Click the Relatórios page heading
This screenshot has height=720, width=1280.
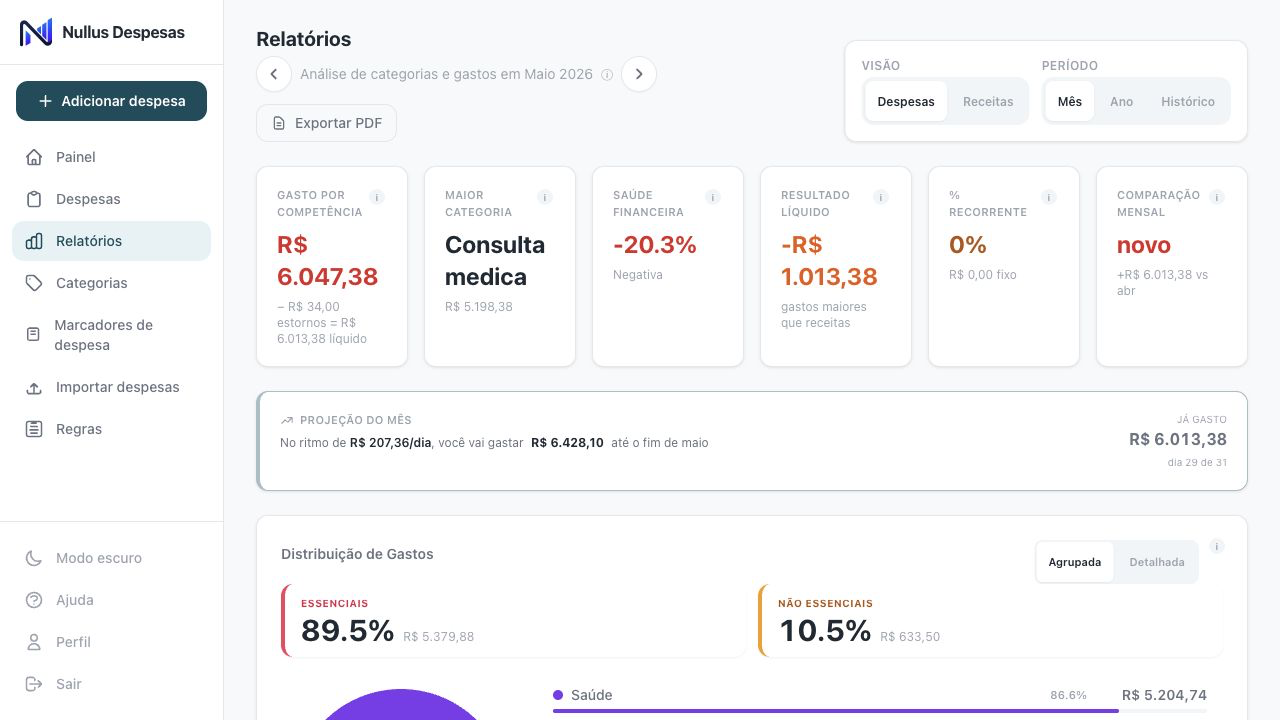click(304, 39)
